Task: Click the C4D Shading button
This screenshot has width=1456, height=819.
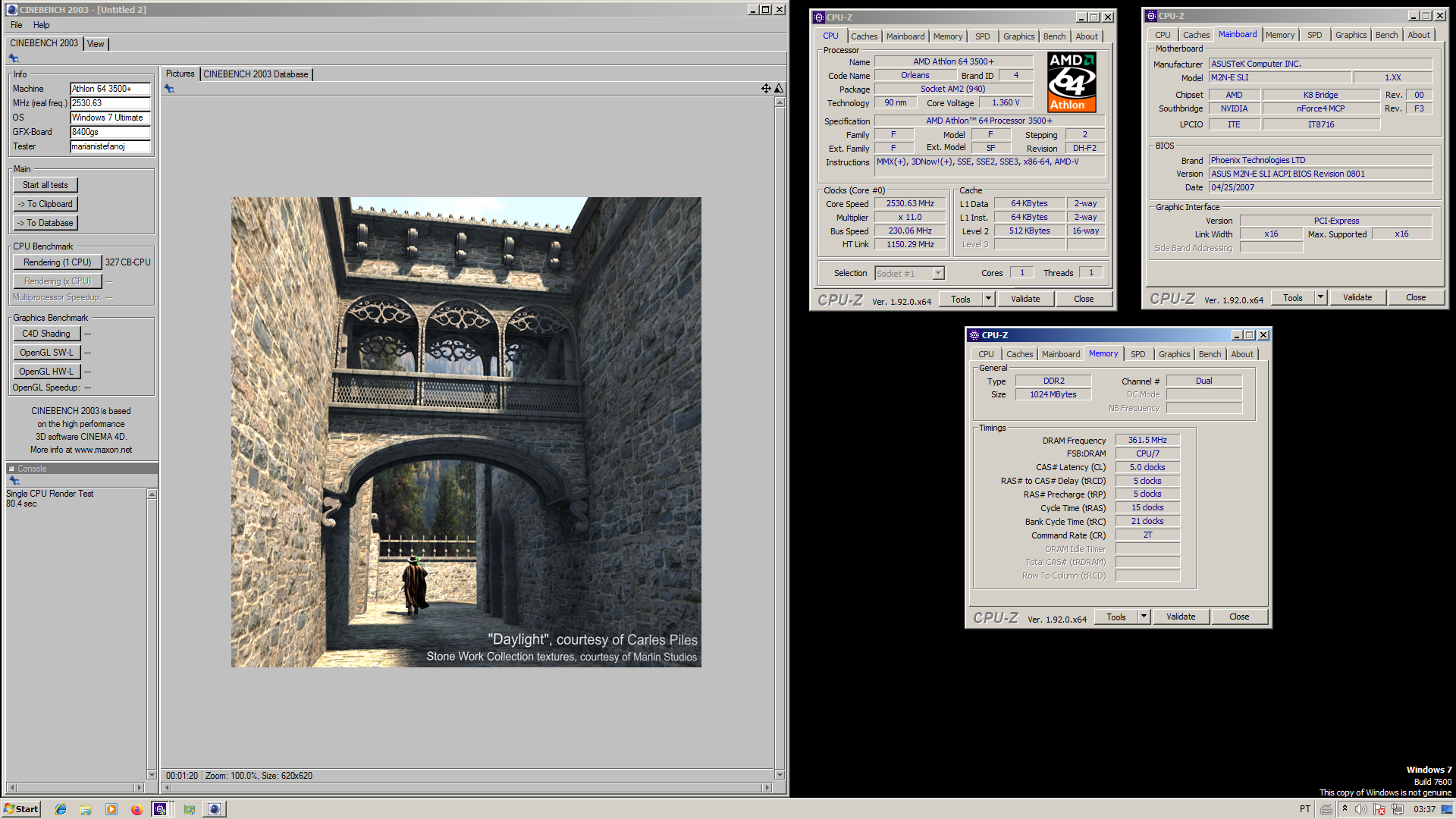Action: [x=46, y=334]
